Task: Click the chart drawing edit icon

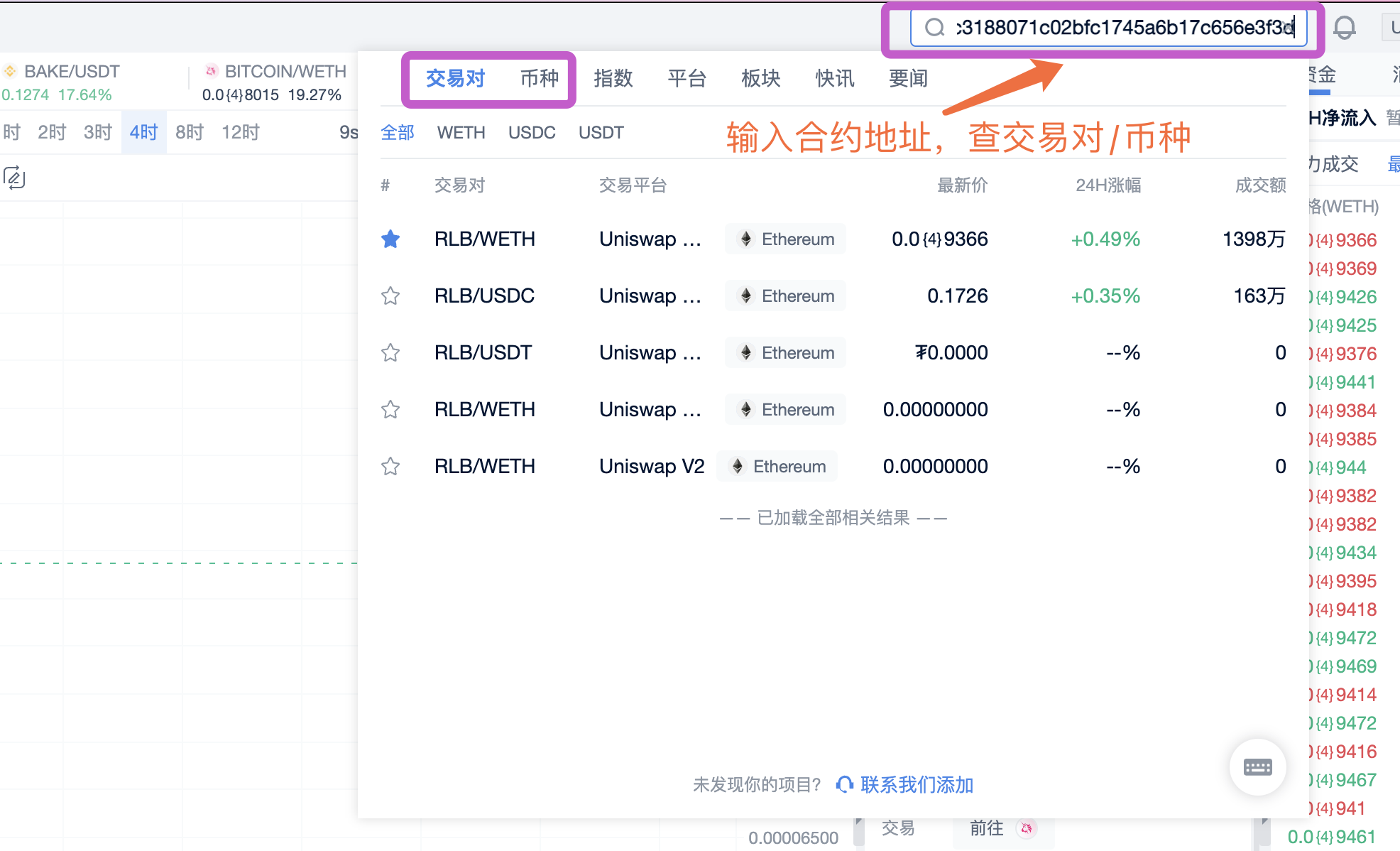Action: 14,178
